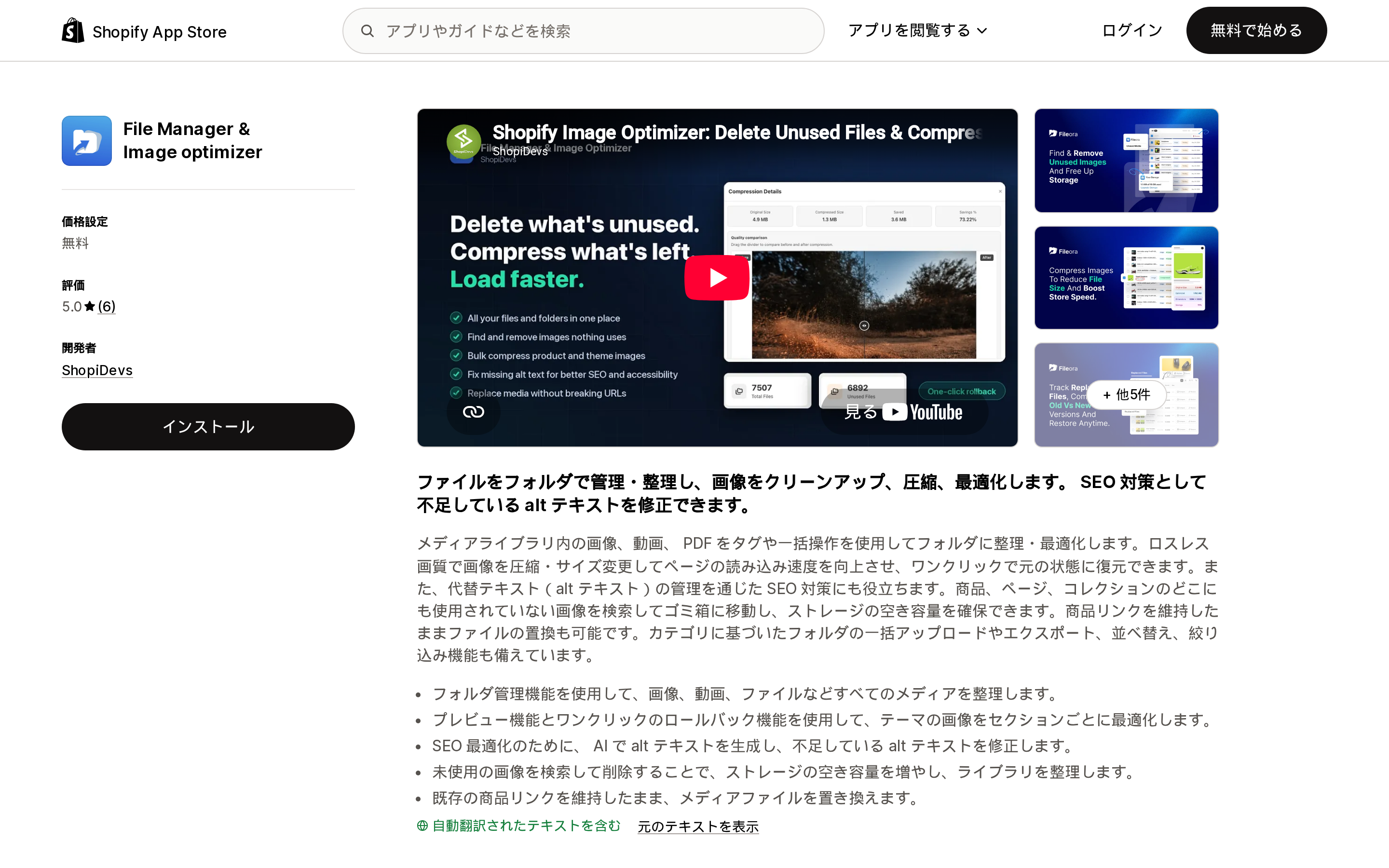The width and height of the screenshot is (1389, 868).
Task: Expand the アプリを閲覧する dropdown
Action: (917, 30)
